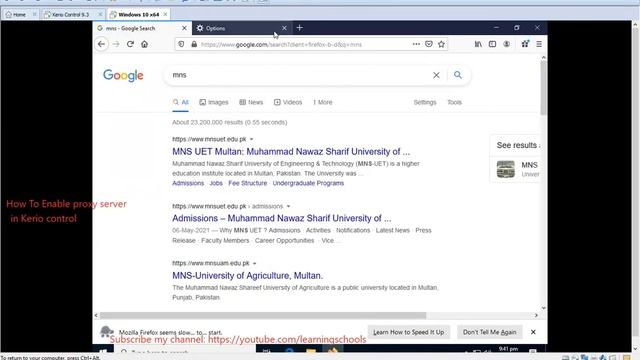The height and width of the screenshot is (360, 640).
Task: Expand dropdown beside mnsuam.edu.pk result
Action: point(254,263)
